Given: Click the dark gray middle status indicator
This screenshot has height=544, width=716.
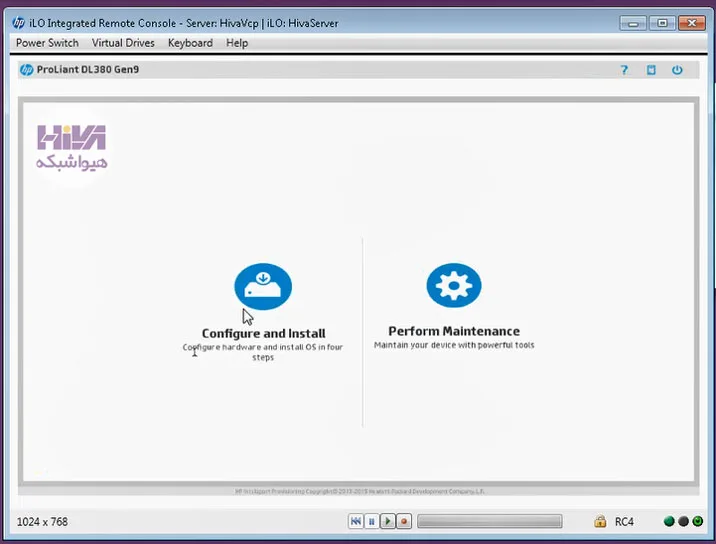Looking at the screenshot, I should (x=683, y=521).
